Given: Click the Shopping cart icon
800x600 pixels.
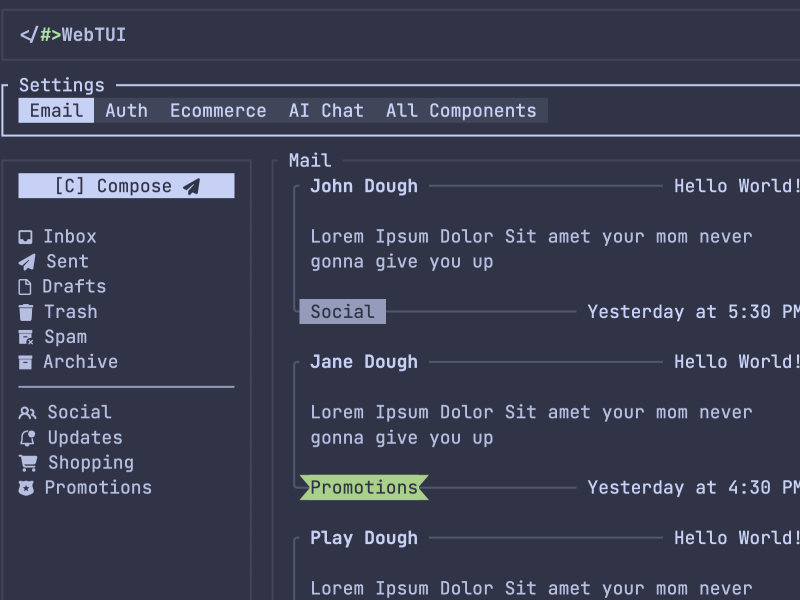Looking at the screenshot, I should (28, 463).
